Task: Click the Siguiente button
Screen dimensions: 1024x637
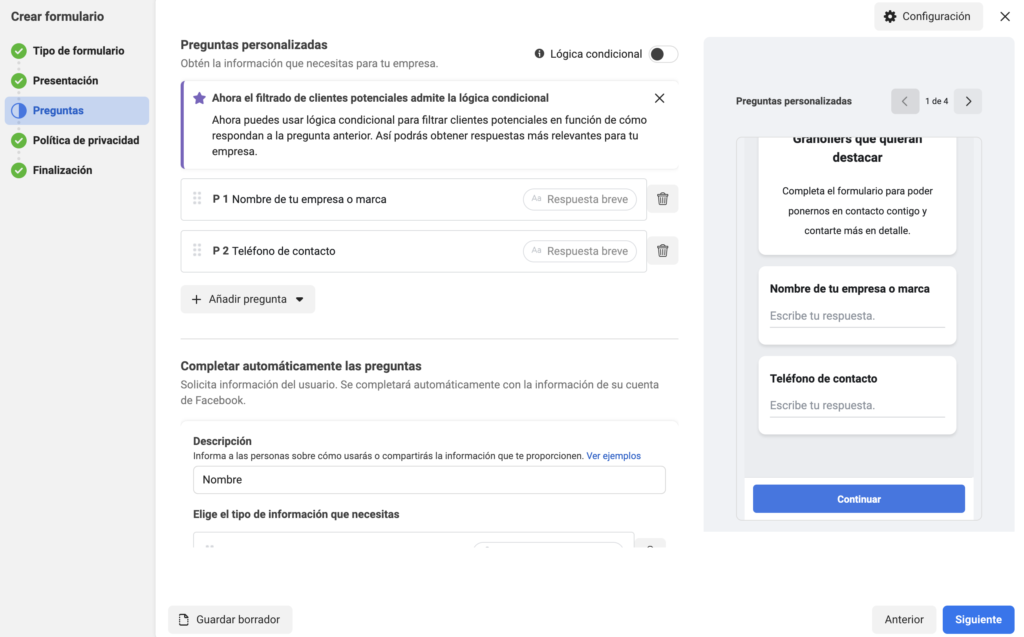Action: click(x=978, y=619)
